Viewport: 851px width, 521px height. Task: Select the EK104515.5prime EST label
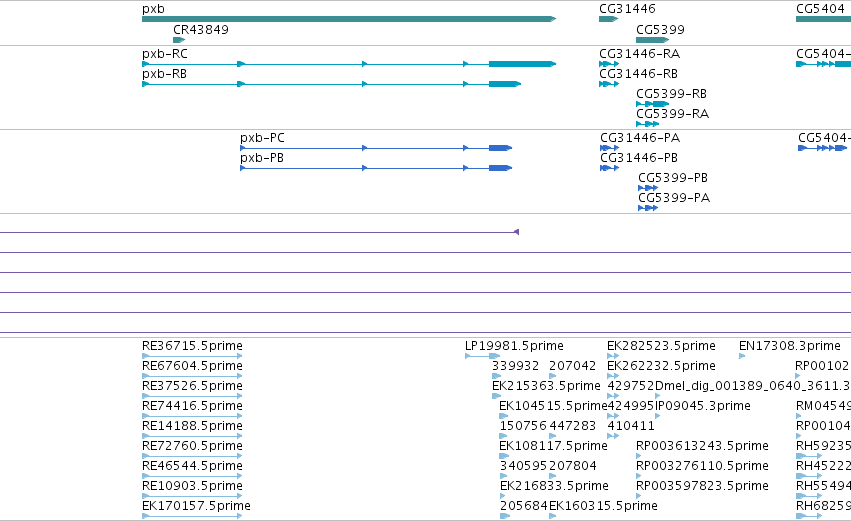click(x=553, y=406)
